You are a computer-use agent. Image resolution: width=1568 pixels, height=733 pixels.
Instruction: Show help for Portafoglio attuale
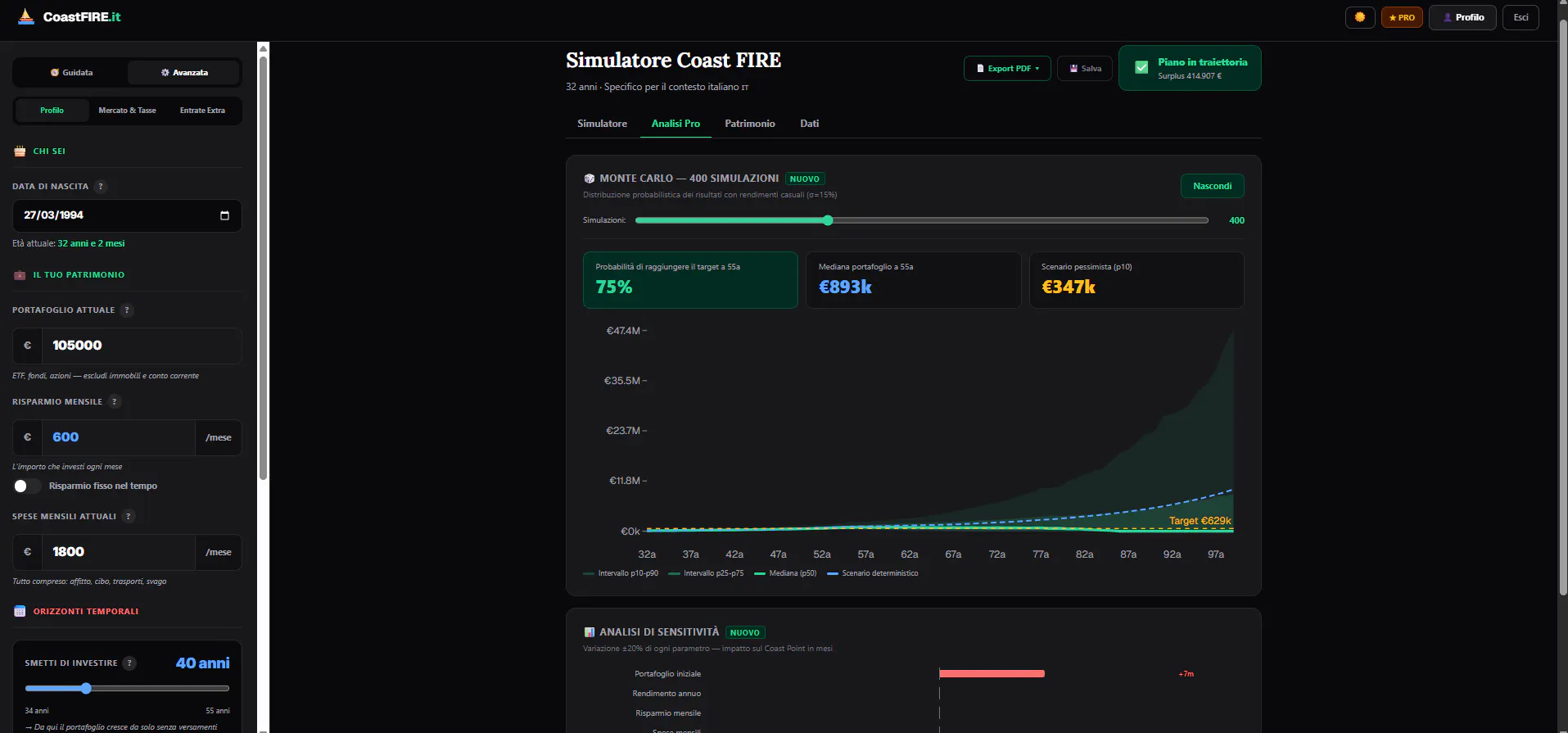[x=127, y=310]
